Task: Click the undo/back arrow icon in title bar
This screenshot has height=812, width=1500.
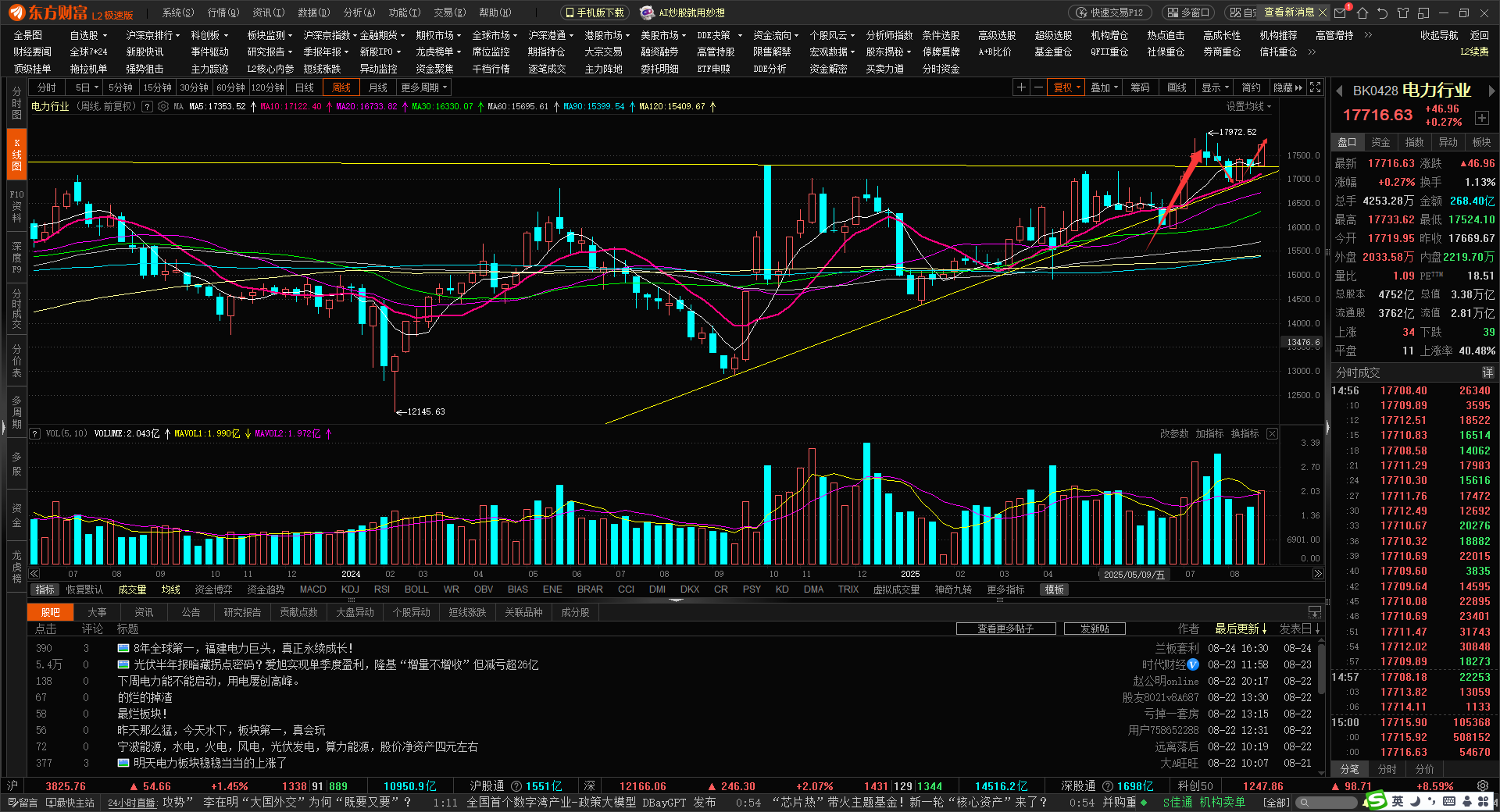Action: [x=1382, y=12]
